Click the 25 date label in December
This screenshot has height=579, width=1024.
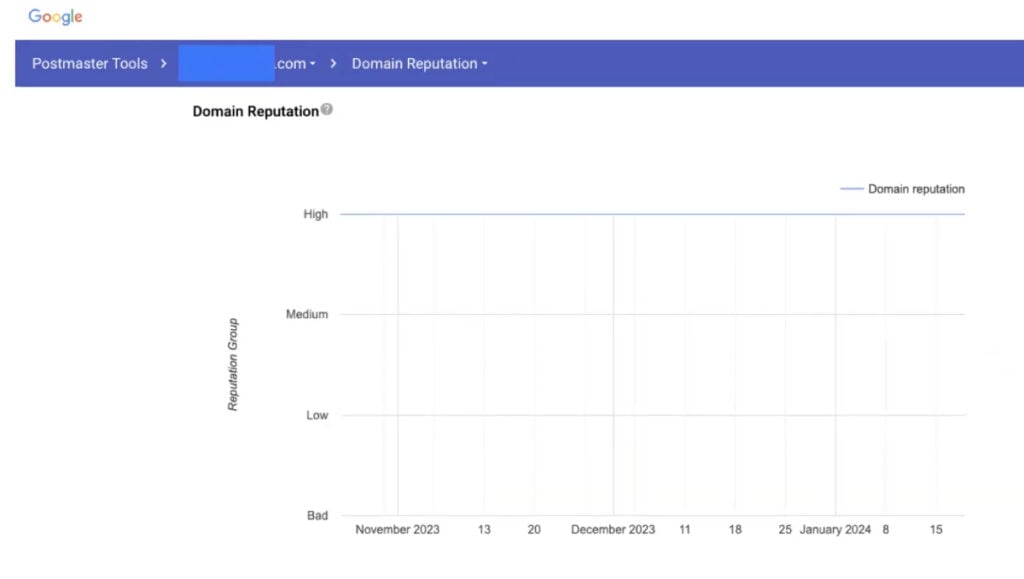coord(785,529)
